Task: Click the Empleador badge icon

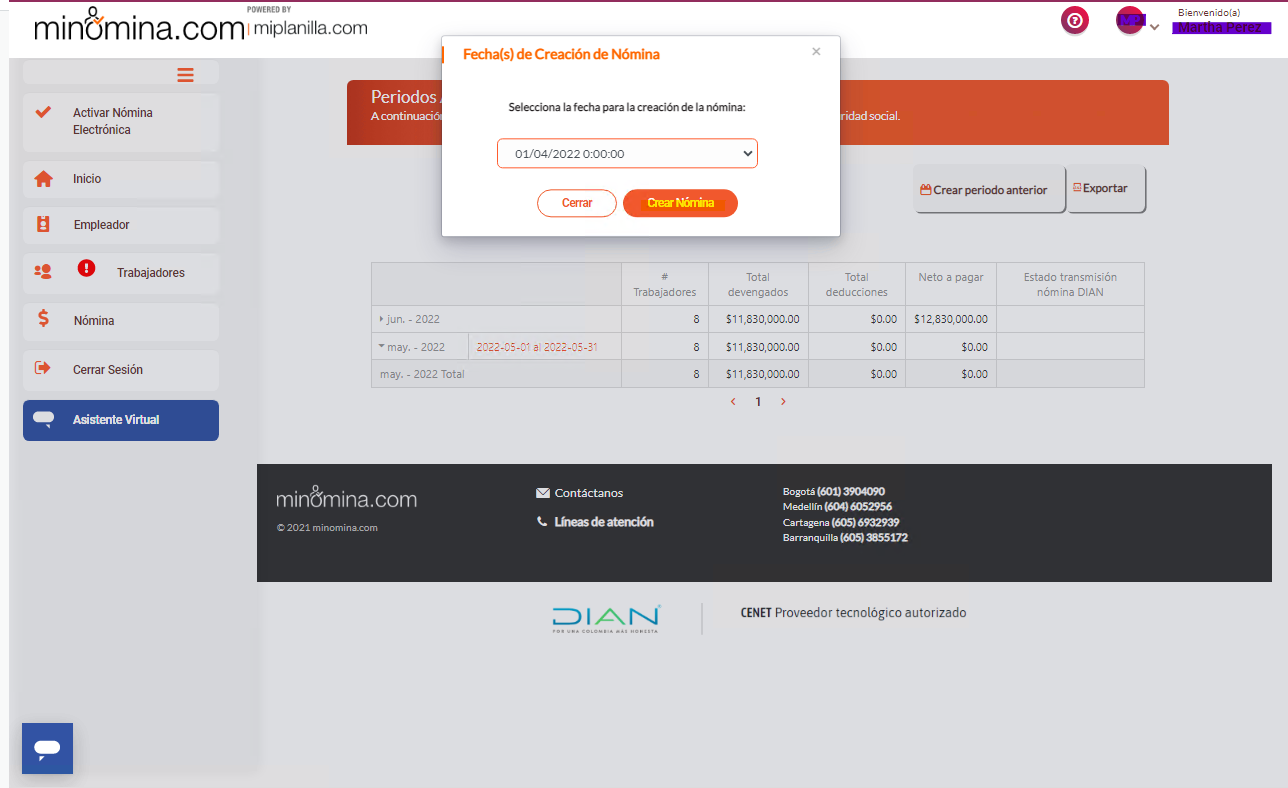Action: click(x=43, y=225)
